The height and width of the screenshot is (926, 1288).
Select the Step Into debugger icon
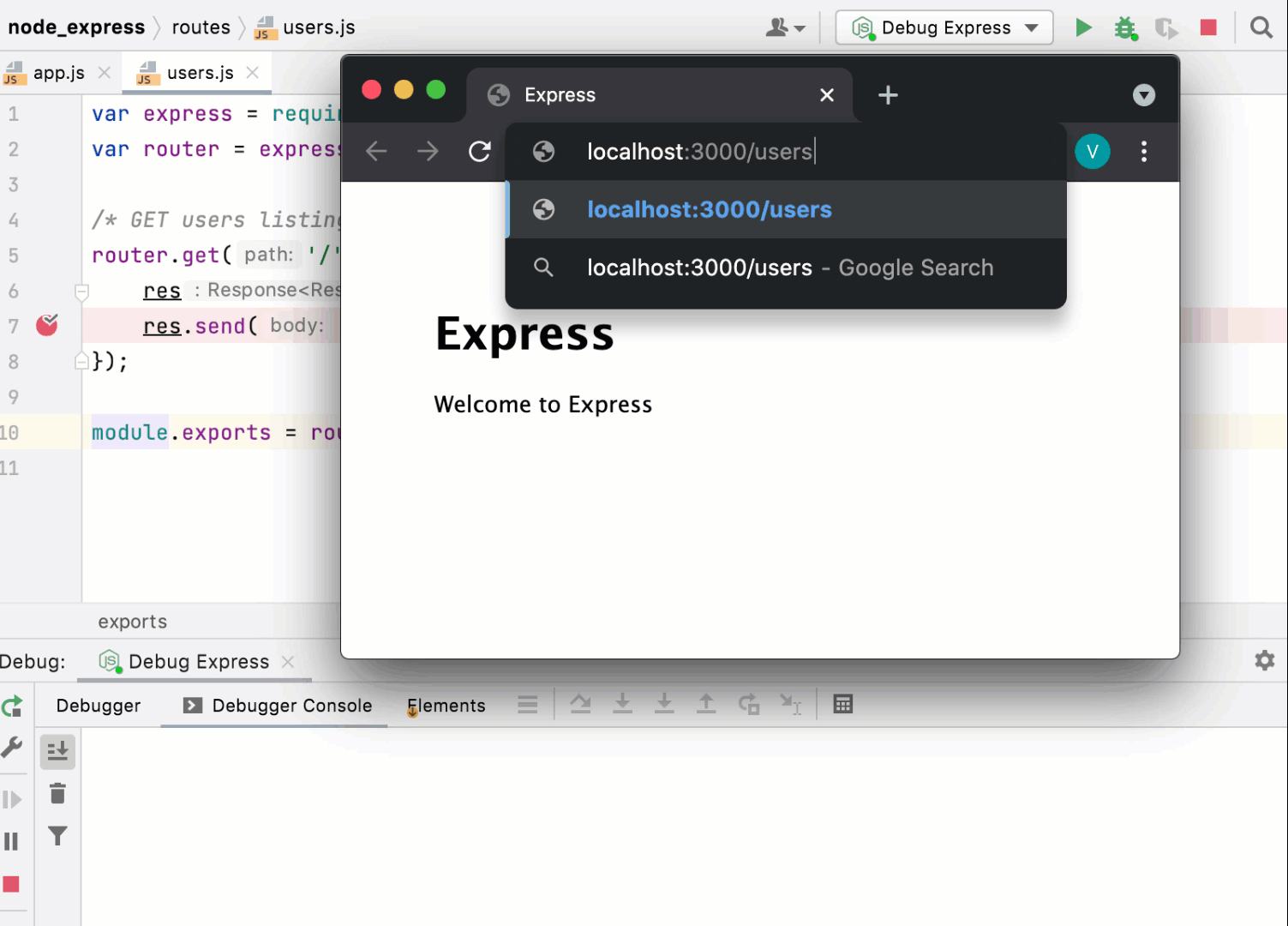coord(623,704)
